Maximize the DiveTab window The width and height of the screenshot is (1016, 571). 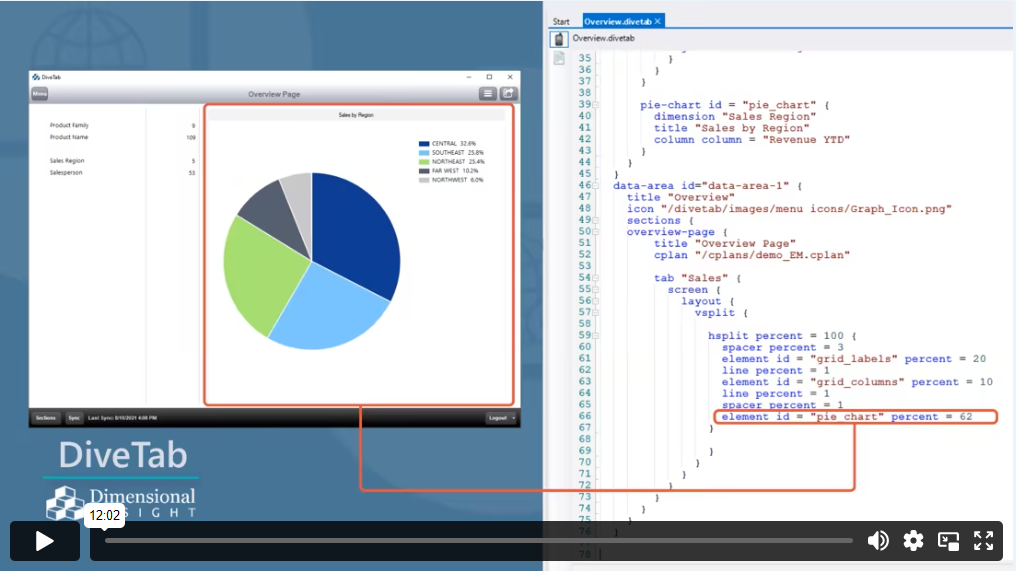click(x=489, y=77)
